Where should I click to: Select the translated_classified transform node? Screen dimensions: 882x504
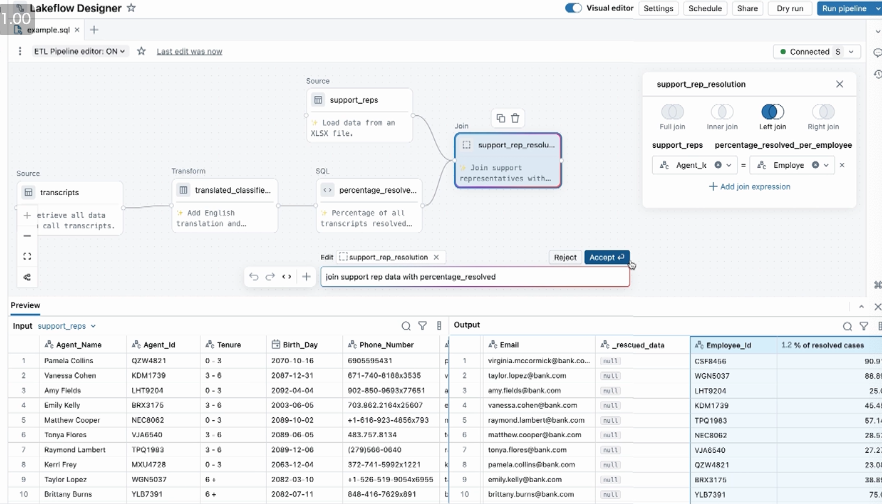point(224,206)
